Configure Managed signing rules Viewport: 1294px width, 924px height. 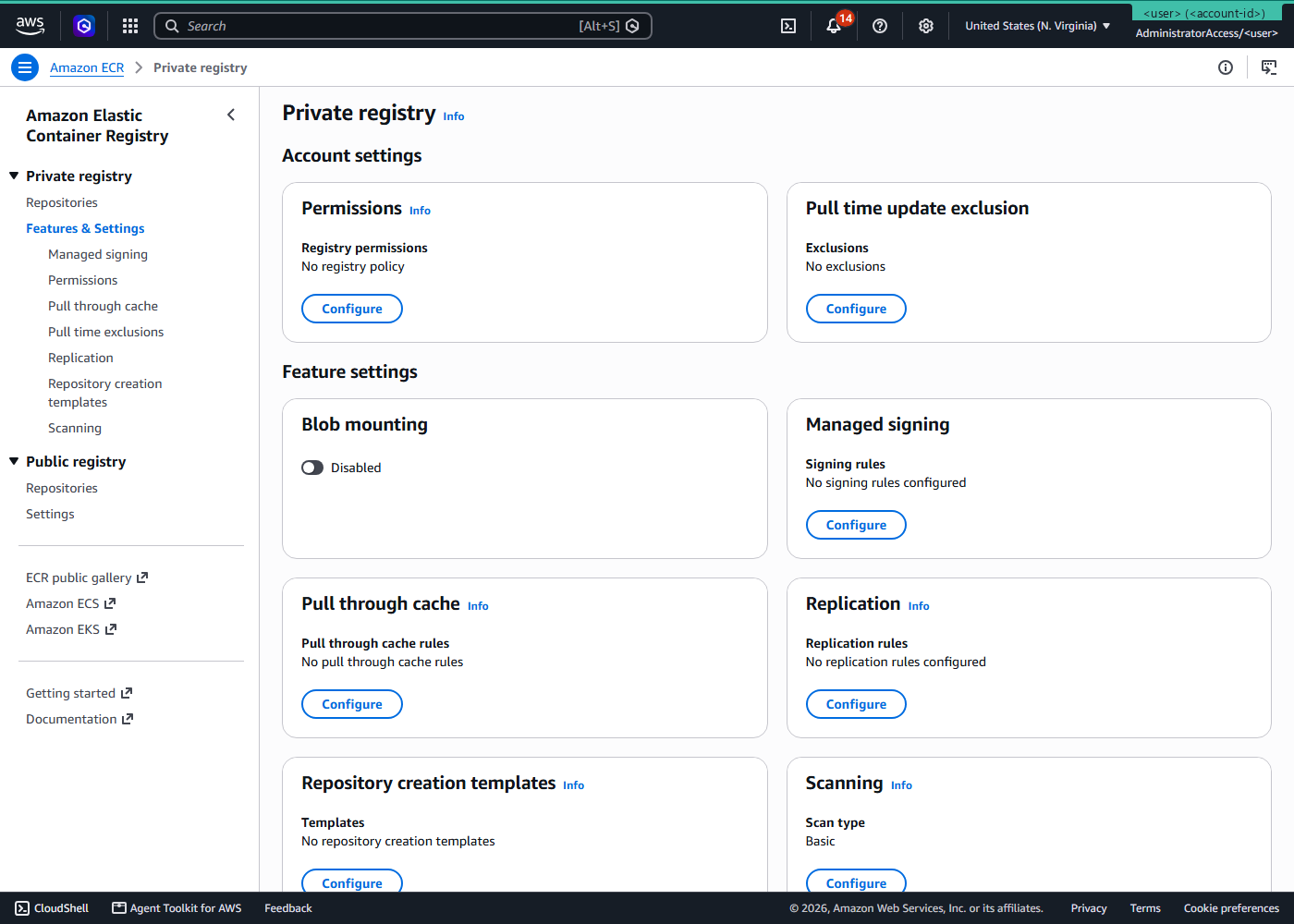856,525
